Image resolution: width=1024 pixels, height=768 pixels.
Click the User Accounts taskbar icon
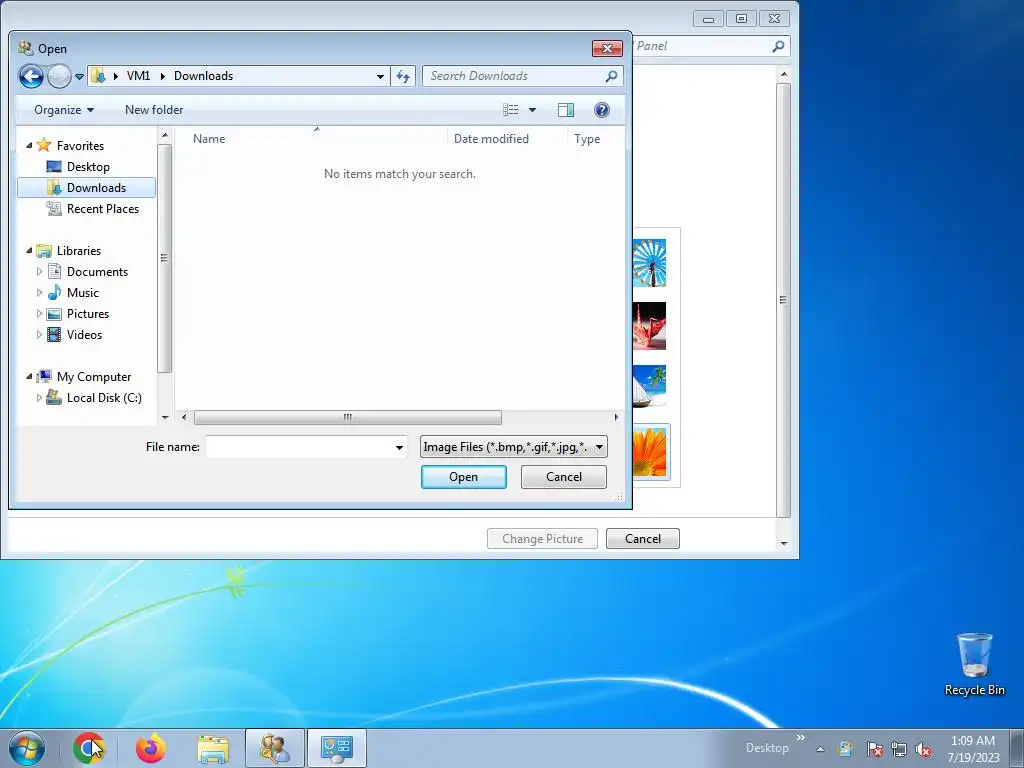(274, 748)
